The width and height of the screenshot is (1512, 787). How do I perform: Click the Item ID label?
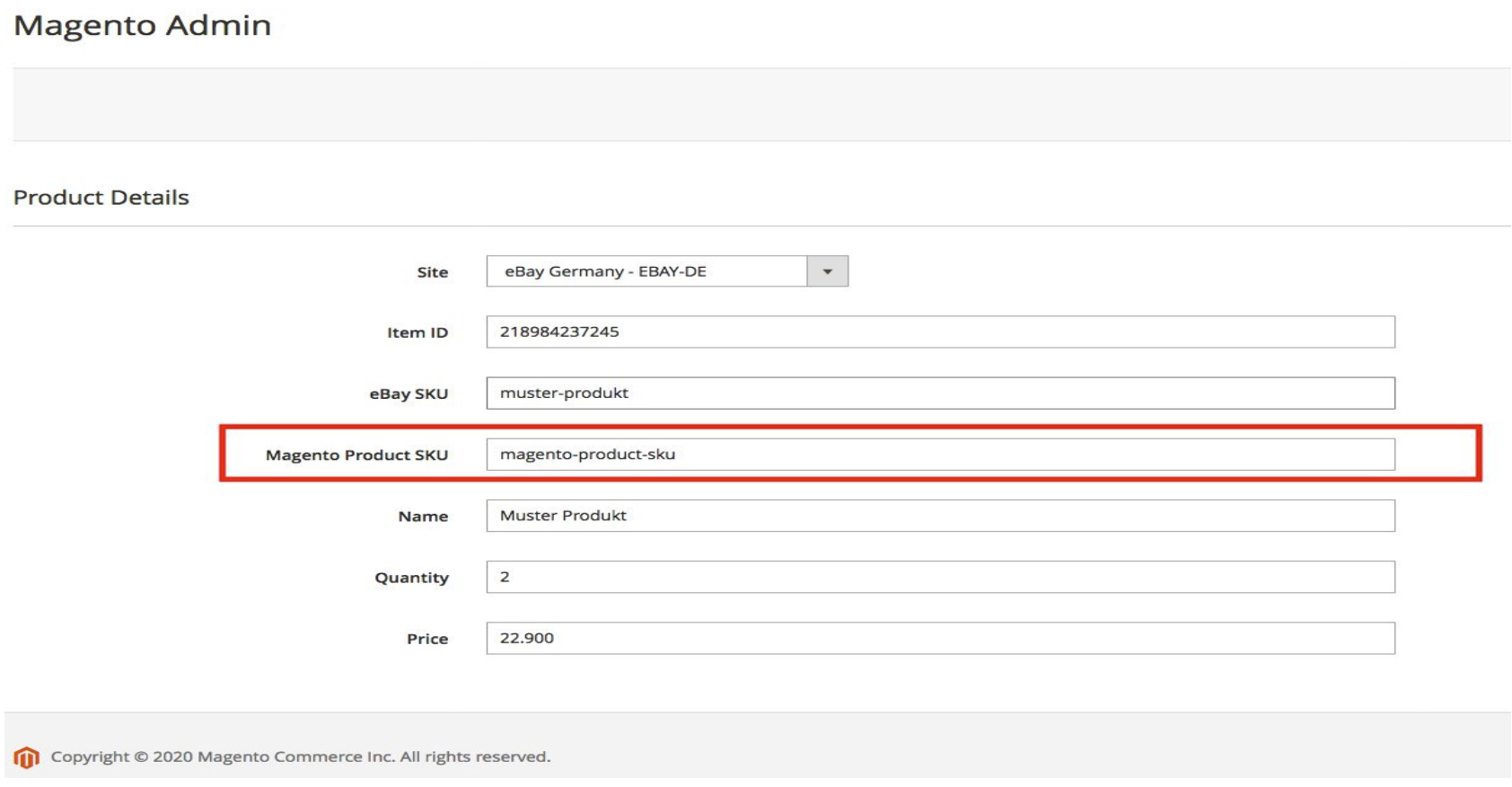tap(417, 332)
